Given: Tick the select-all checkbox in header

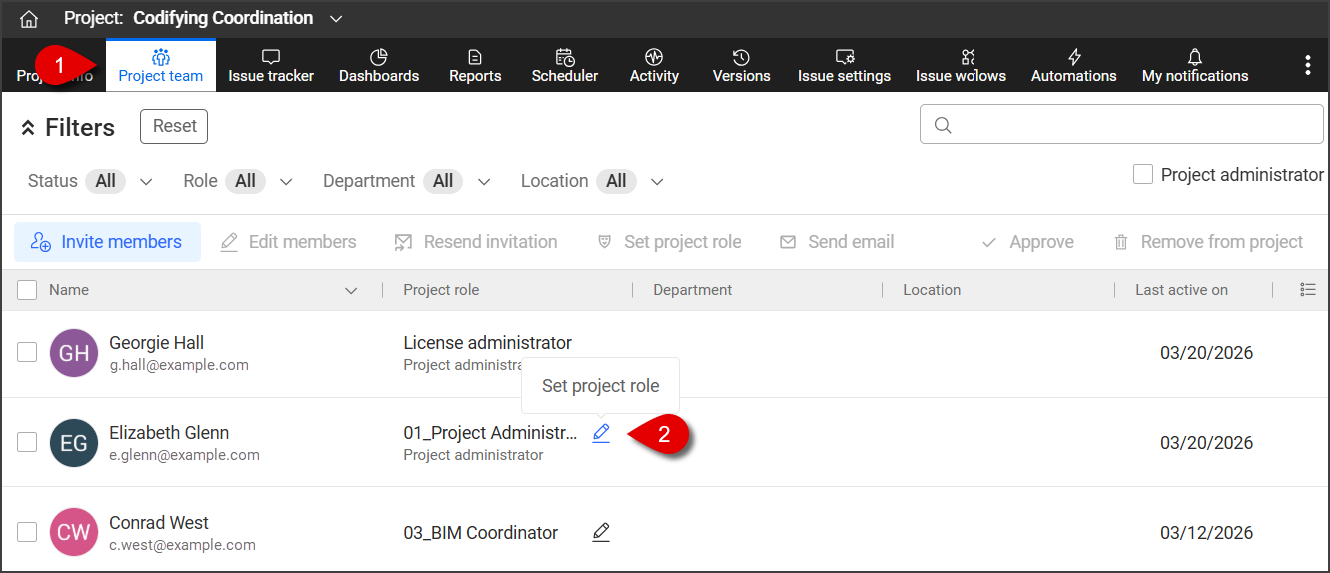Looking at the screenshot, I should [28, 290].
